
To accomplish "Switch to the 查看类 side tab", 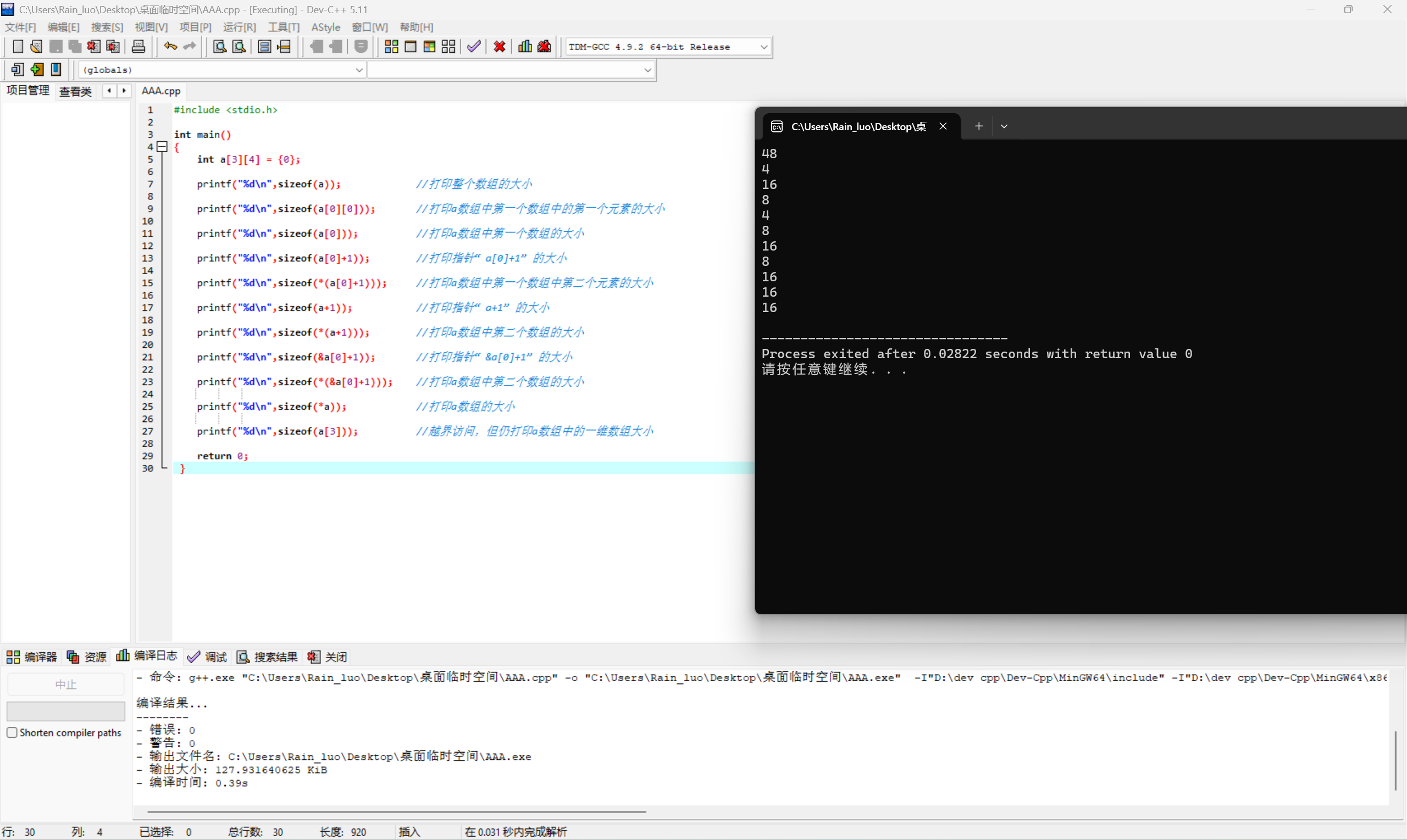I will (x=75, y=91).
